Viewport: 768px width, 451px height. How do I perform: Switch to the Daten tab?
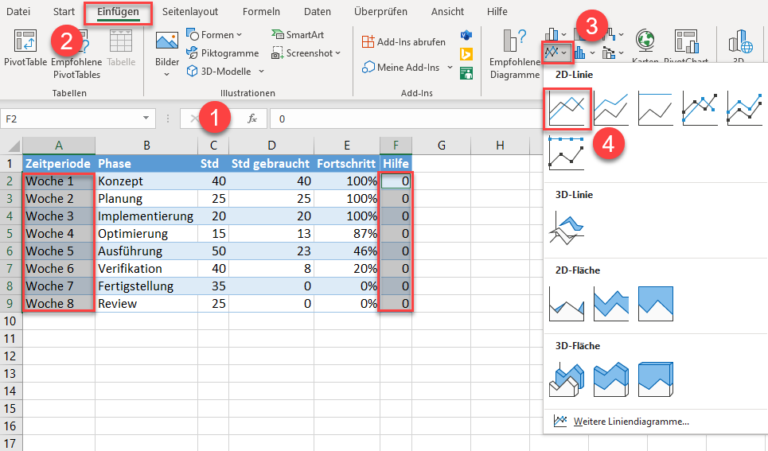click(x=317, y=11)
